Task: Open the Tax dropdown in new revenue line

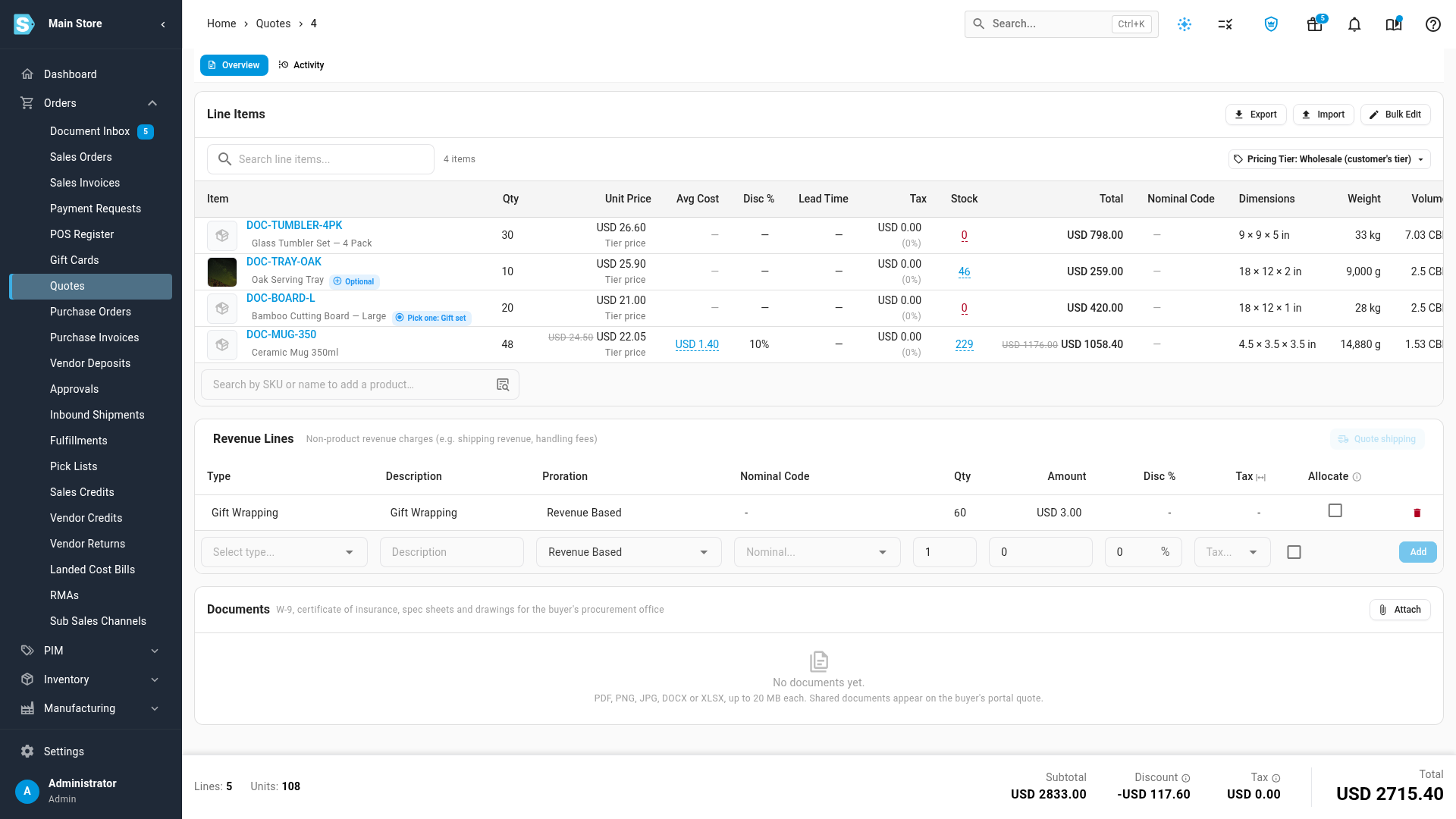Action: coord(1232,552)
